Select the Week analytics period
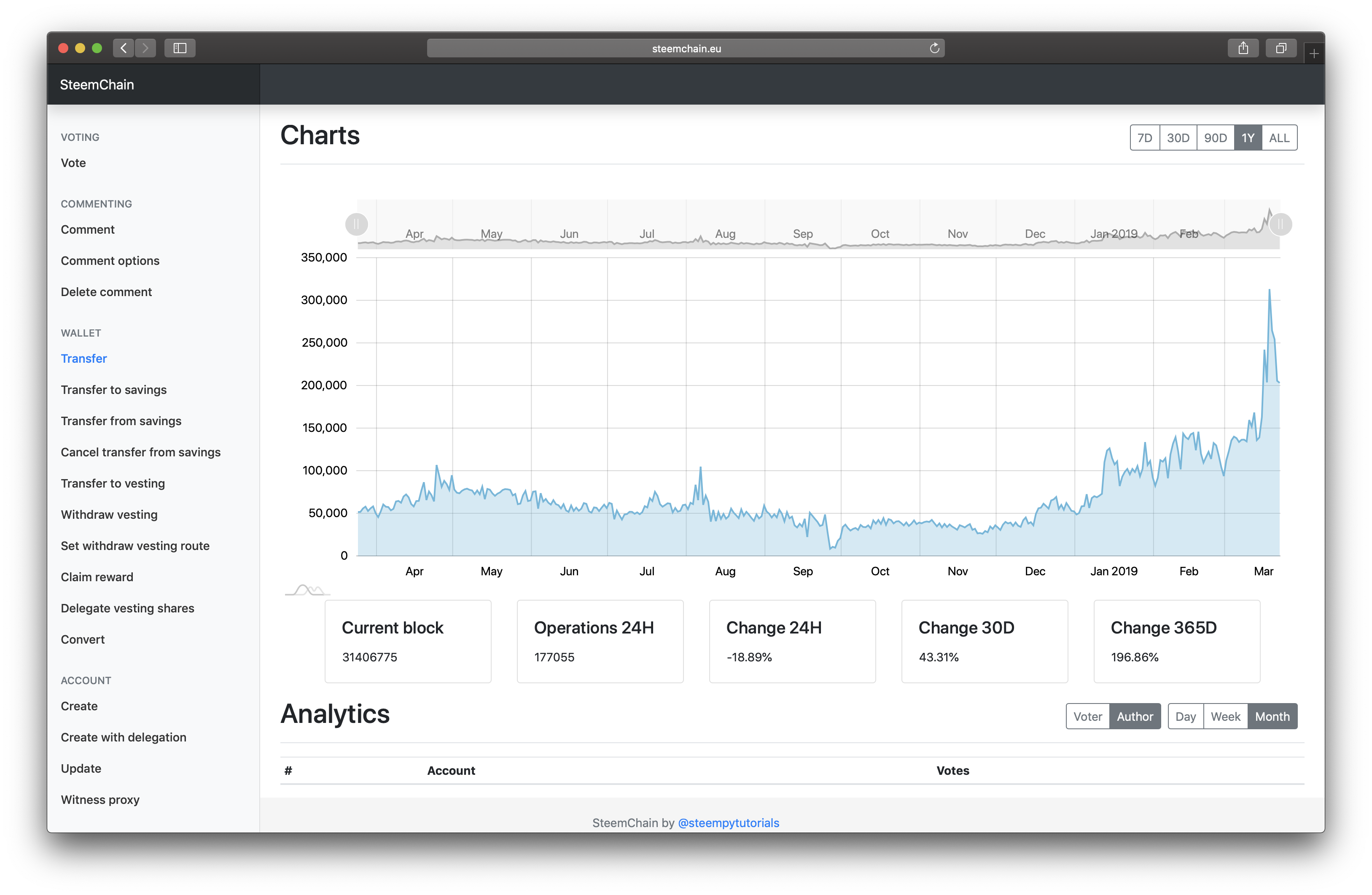 click(1225, 716)
